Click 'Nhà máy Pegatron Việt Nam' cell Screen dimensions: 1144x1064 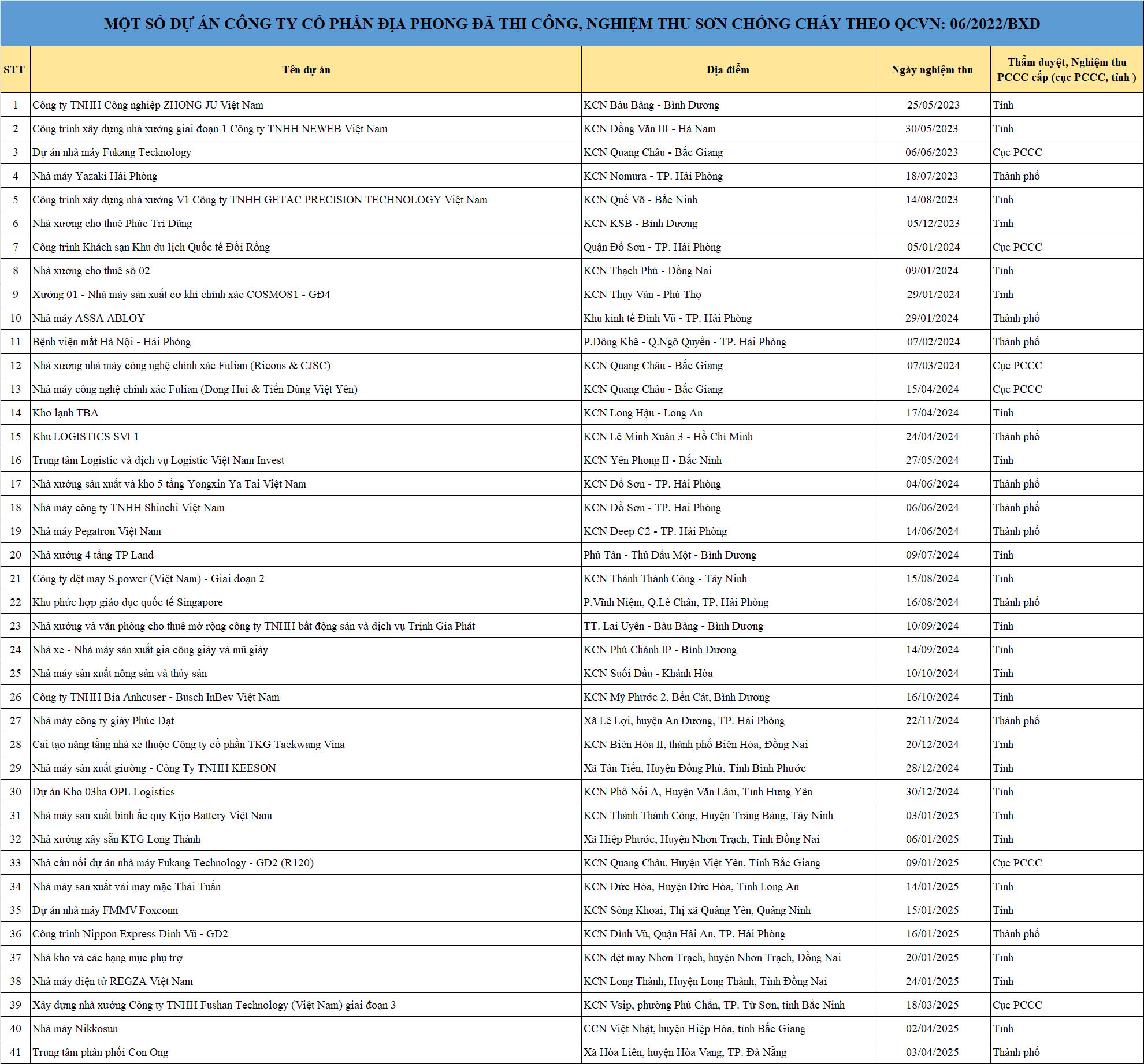tap(306, 531)
